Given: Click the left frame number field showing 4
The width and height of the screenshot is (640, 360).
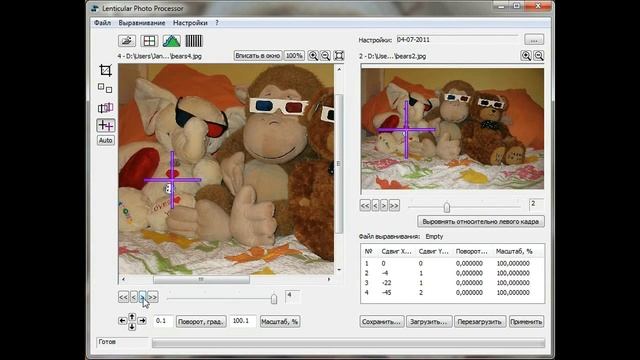Looking at the screenshot, I should point(293,296).
